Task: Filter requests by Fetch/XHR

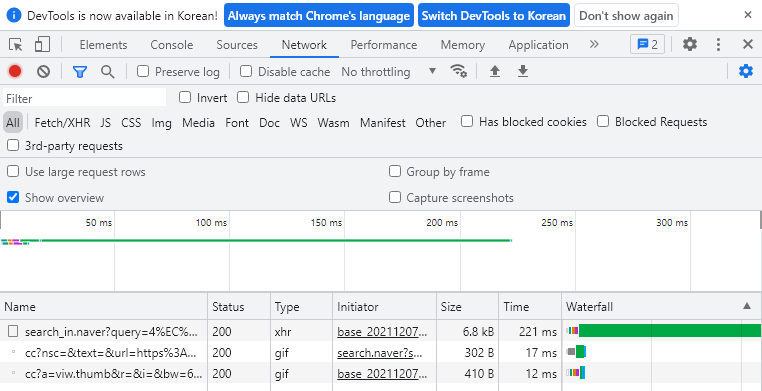Action: point(62,122)
